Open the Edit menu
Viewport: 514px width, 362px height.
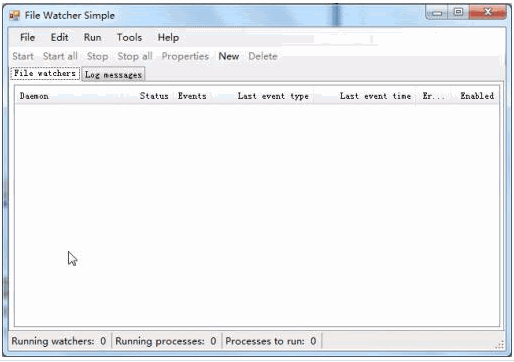click(59, 37)
